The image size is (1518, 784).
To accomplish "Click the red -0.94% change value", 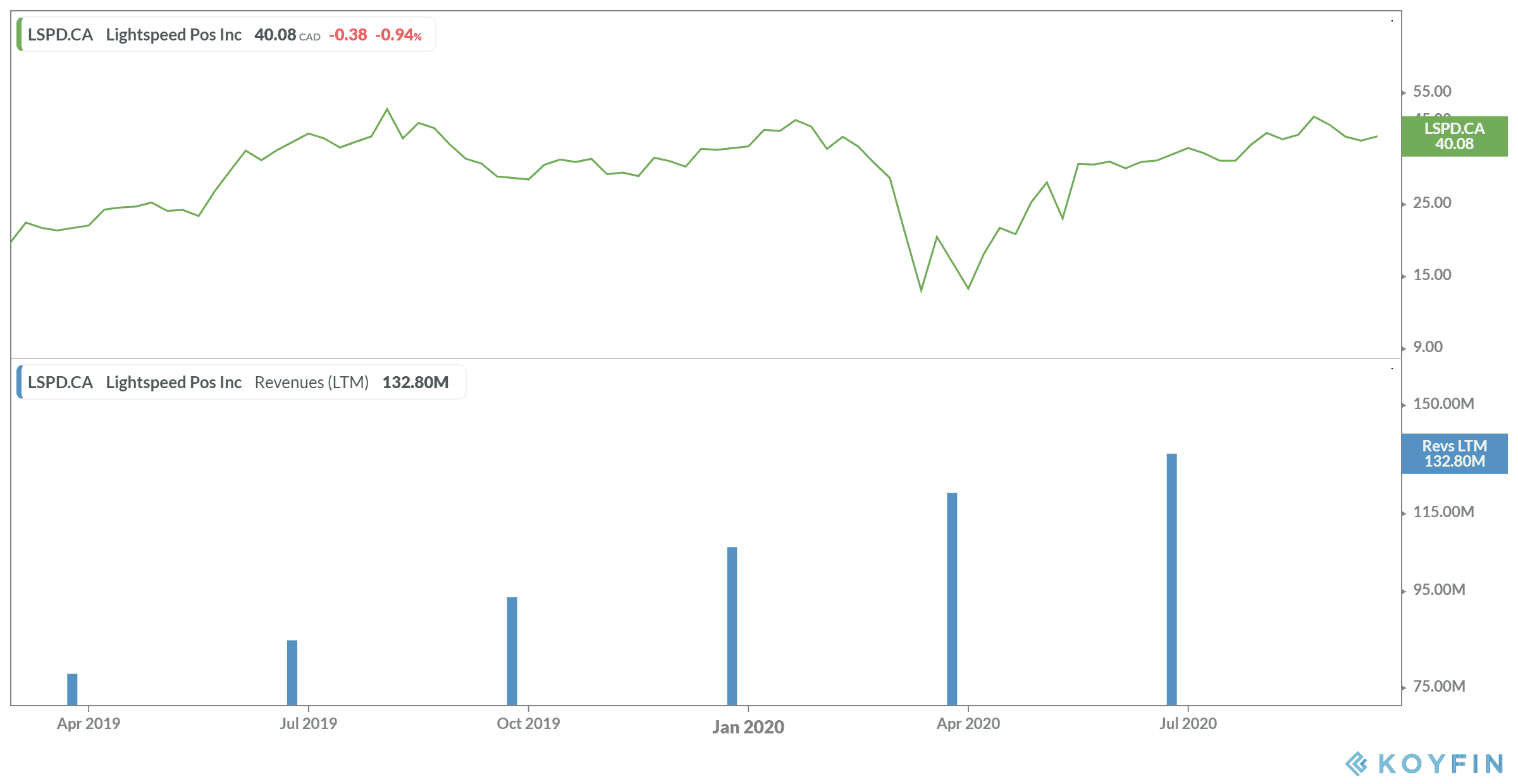I will pyautogui.click(x=398, y=35).
